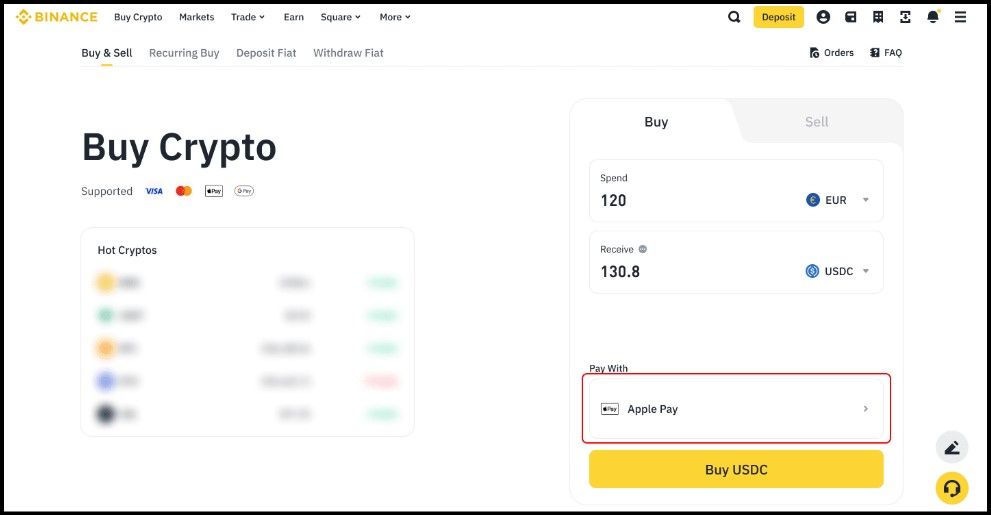Open the wallet icon in header
This screenshot has width=991, height=515.
tap(850, 17)
